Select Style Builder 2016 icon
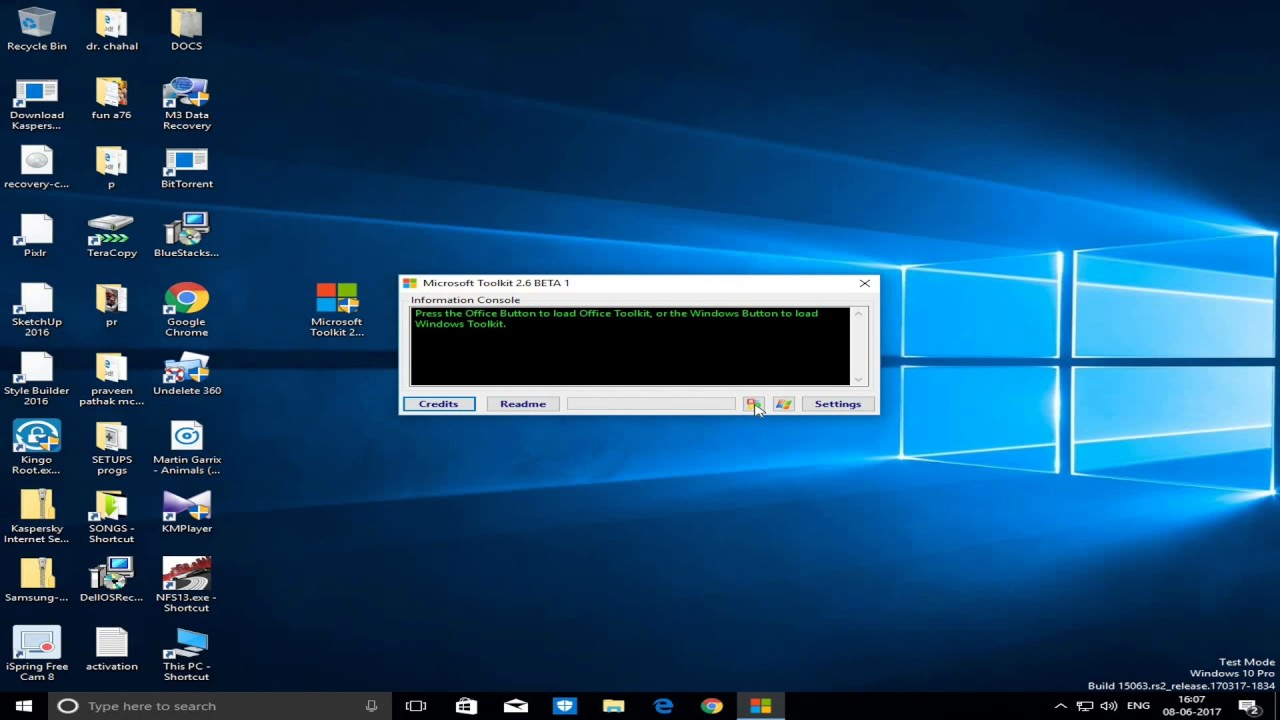 (x=37, y=380)
